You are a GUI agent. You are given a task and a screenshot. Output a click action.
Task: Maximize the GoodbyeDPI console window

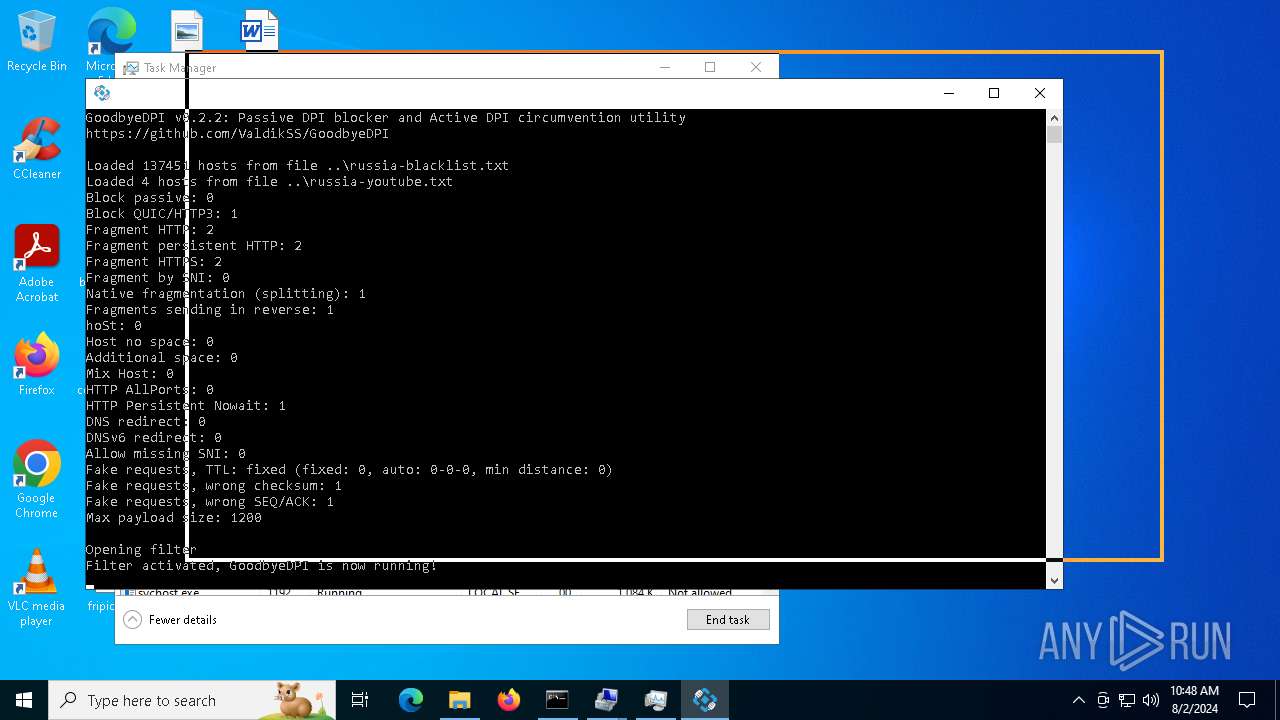click(x=994, y=93)
